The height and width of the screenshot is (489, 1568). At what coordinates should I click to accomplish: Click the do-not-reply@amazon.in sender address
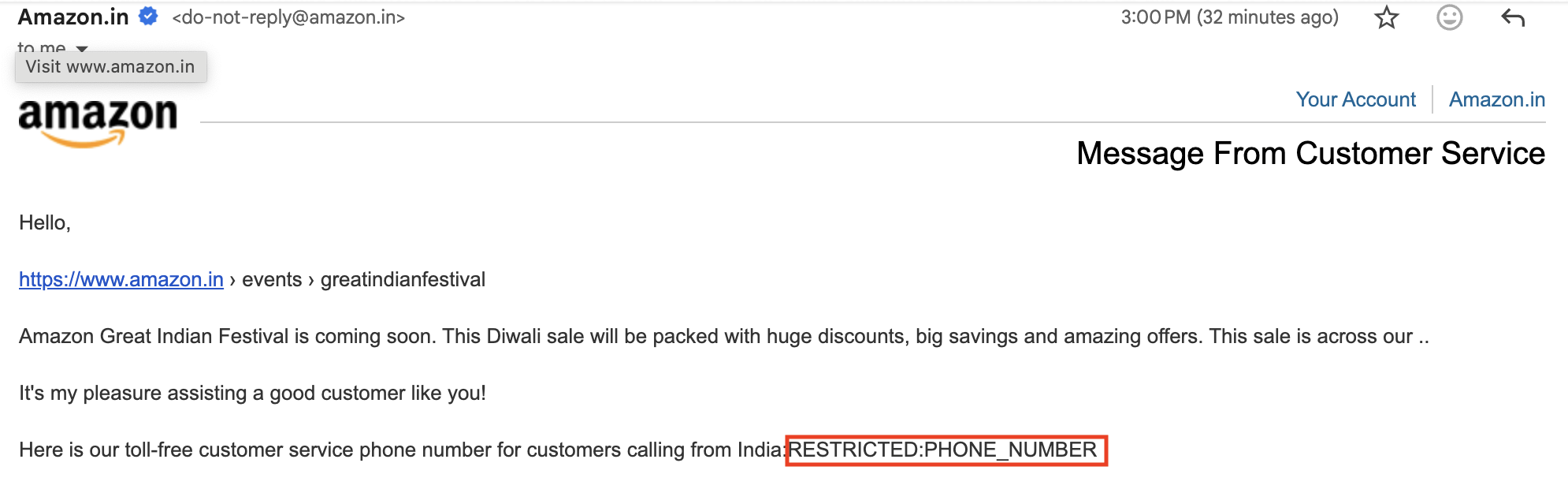coord(288,17)
